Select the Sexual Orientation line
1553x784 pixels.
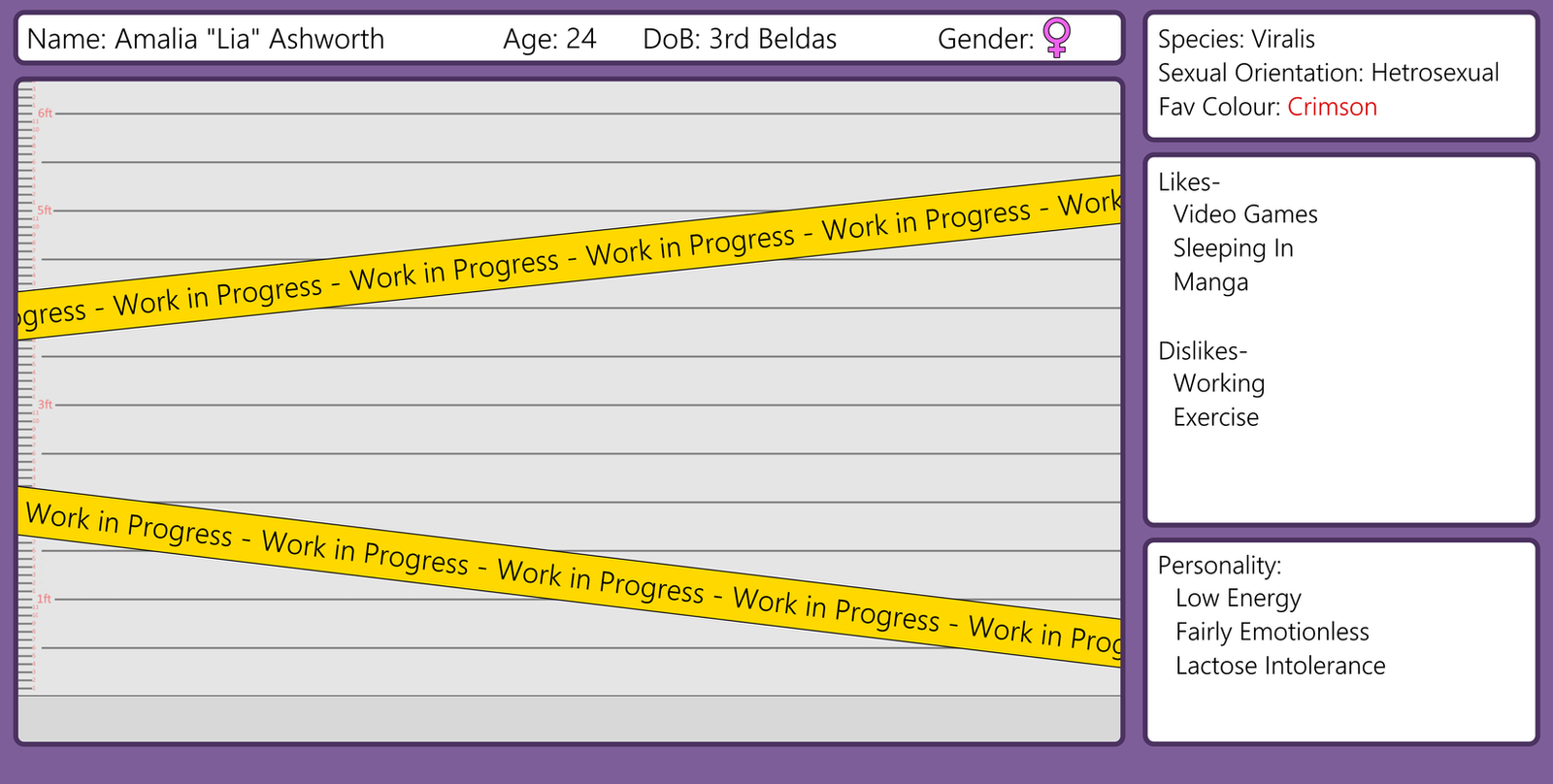[x=1328, y=73]
